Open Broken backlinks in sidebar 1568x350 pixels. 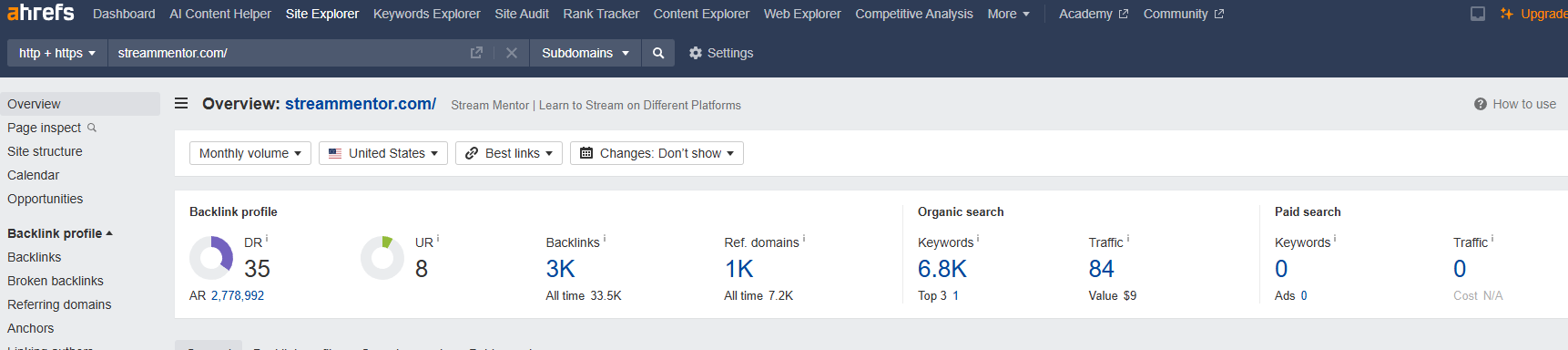[x=56, y=281]
